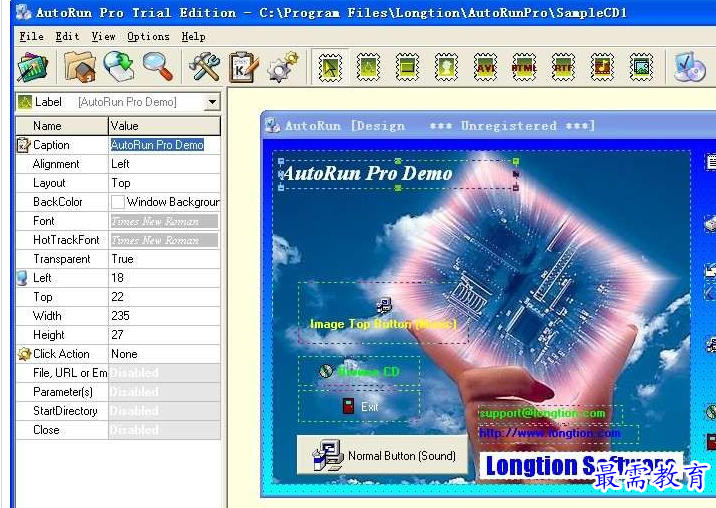Screen dimensions: 716x508
Task: Open the hammer and wrench tools icon
Action: pyautogui.click(x=204, y=67)
